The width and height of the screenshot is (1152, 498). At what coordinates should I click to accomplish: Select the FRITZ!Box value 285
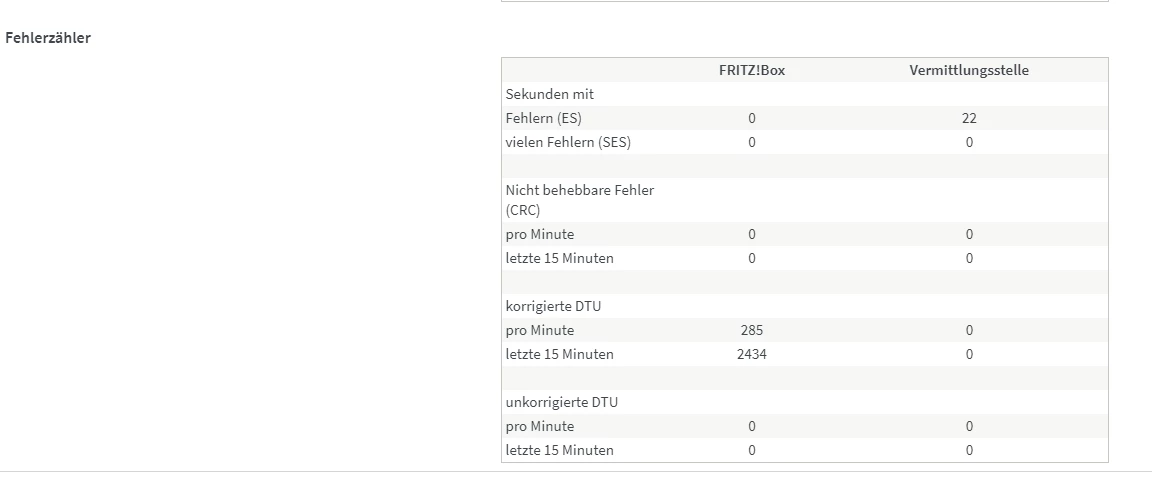click(752, 330)
